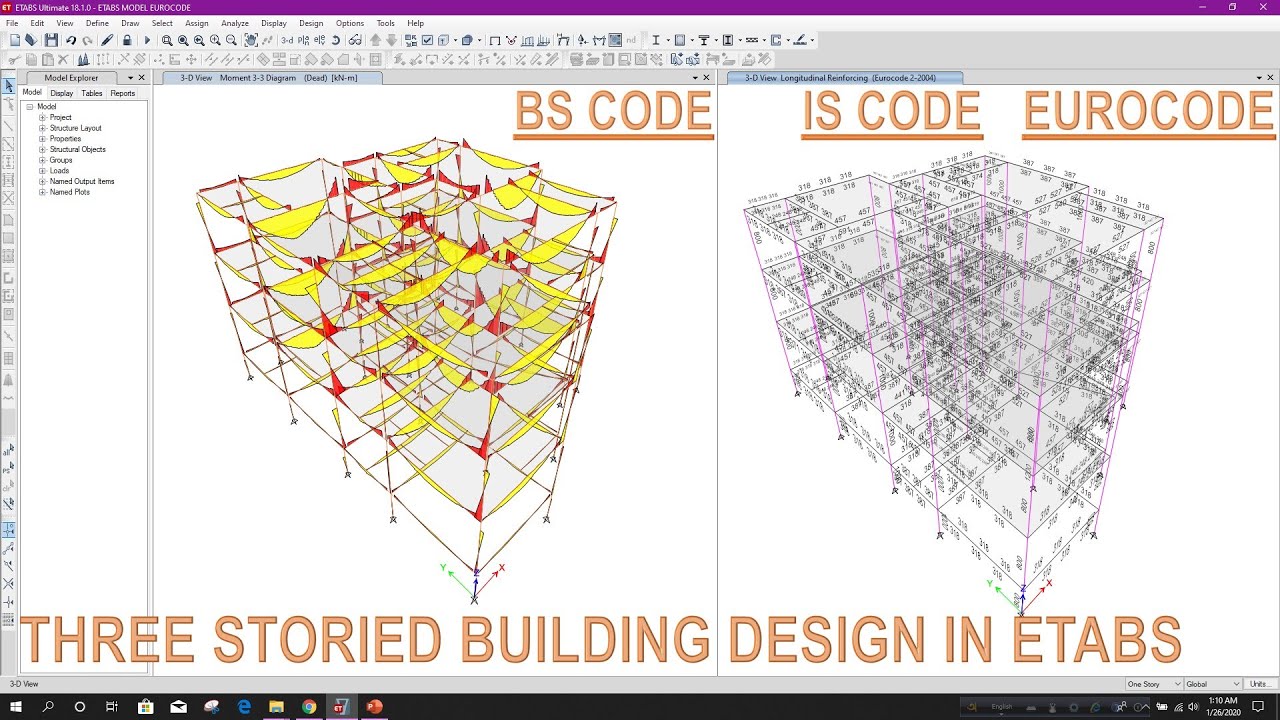The height and width of the screenshot is (720, 1280).
Task: Open the Design menu
Action: (x=311, y=23)
